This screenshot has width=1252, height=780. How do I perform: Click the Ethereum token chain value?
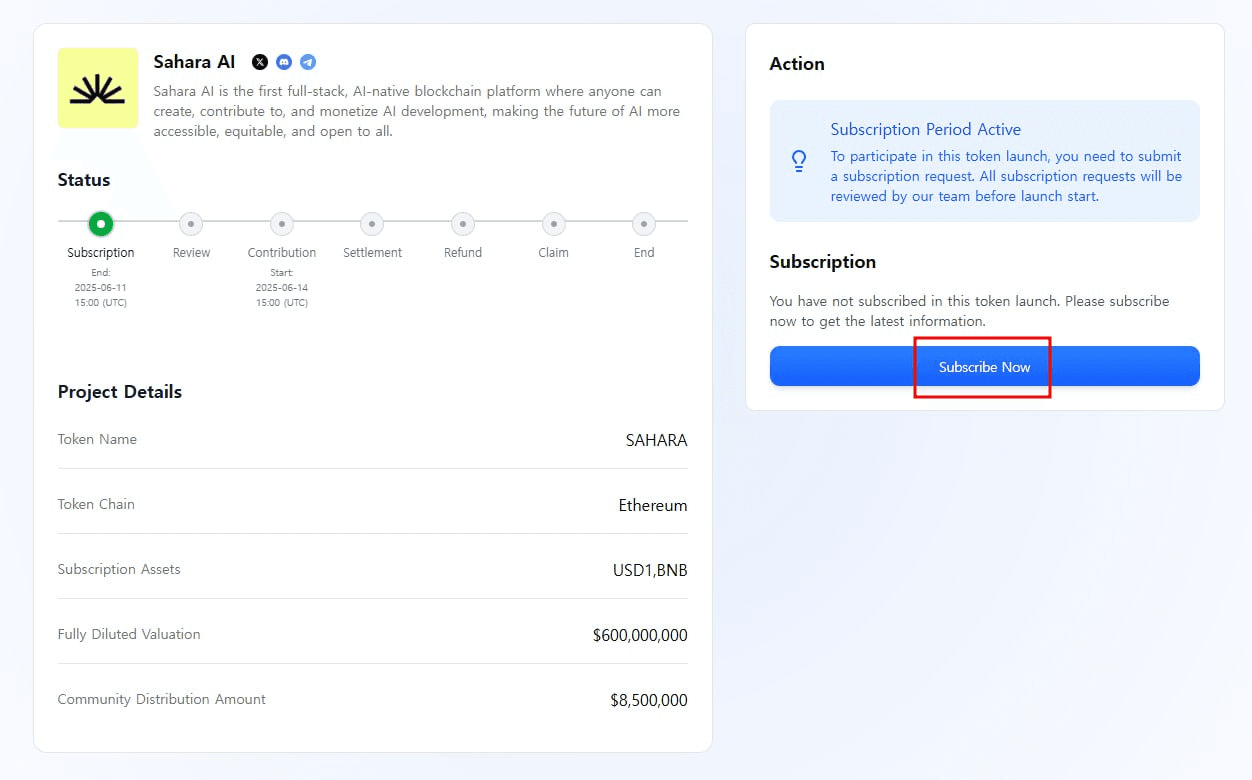pos(652,505)
